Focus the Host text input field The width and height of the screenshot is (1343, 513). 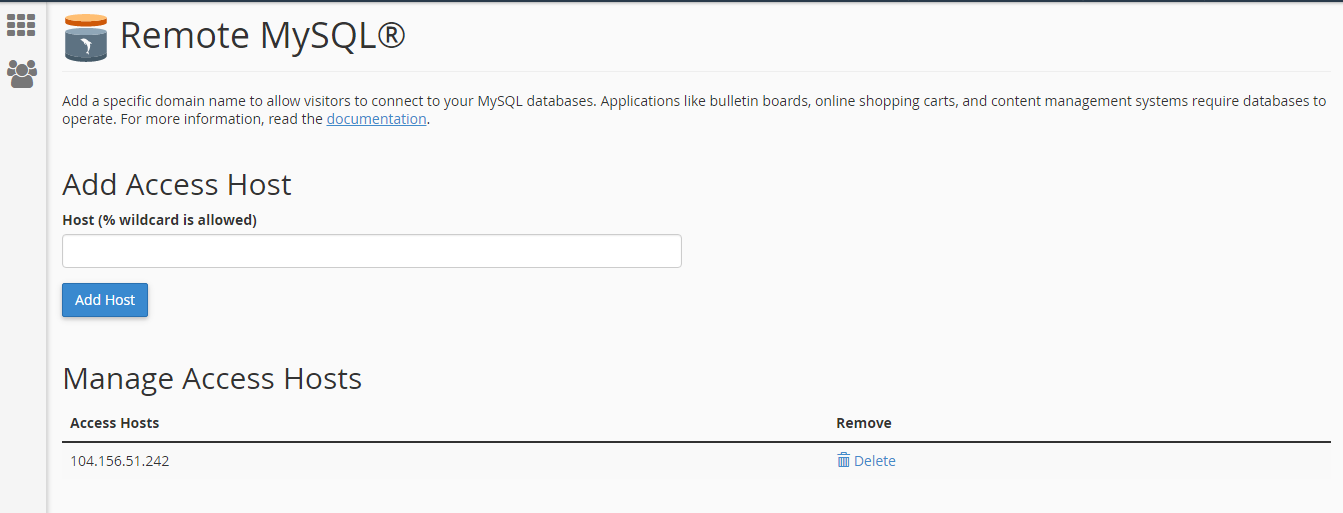[x=371, y=251]
